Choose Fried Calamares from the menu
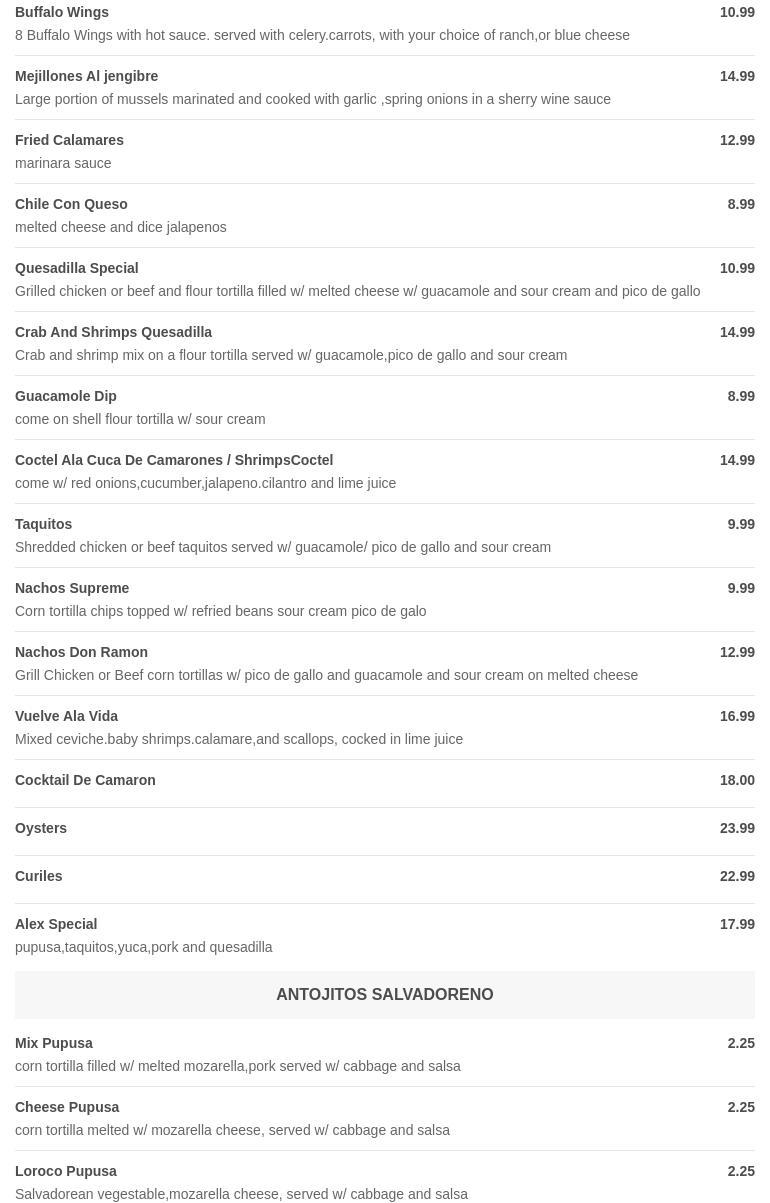The width and height of the screenshot is (770, 1203). pos(70,140)
